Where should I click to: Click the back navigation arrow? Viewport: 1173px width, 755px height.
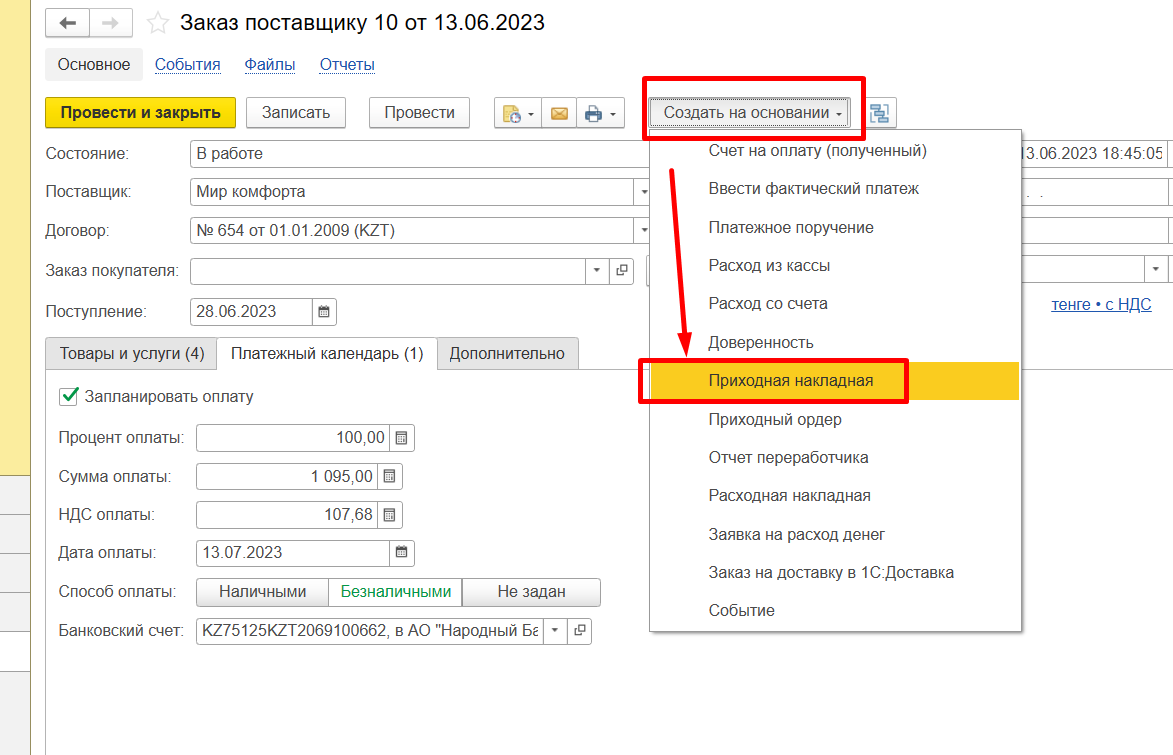[68, 22]
